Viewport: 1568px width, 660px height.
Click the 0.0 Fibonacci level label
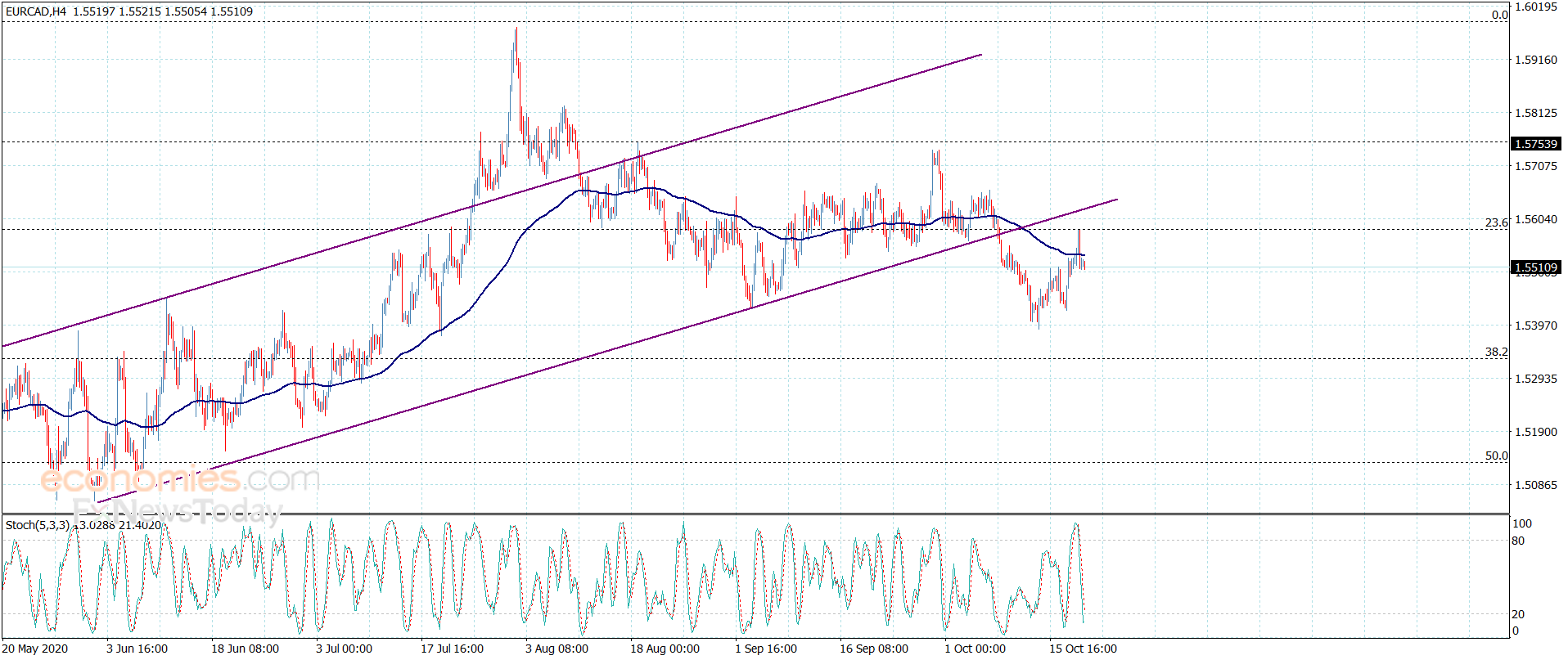pyautogui.click(x=1499, y=15)
